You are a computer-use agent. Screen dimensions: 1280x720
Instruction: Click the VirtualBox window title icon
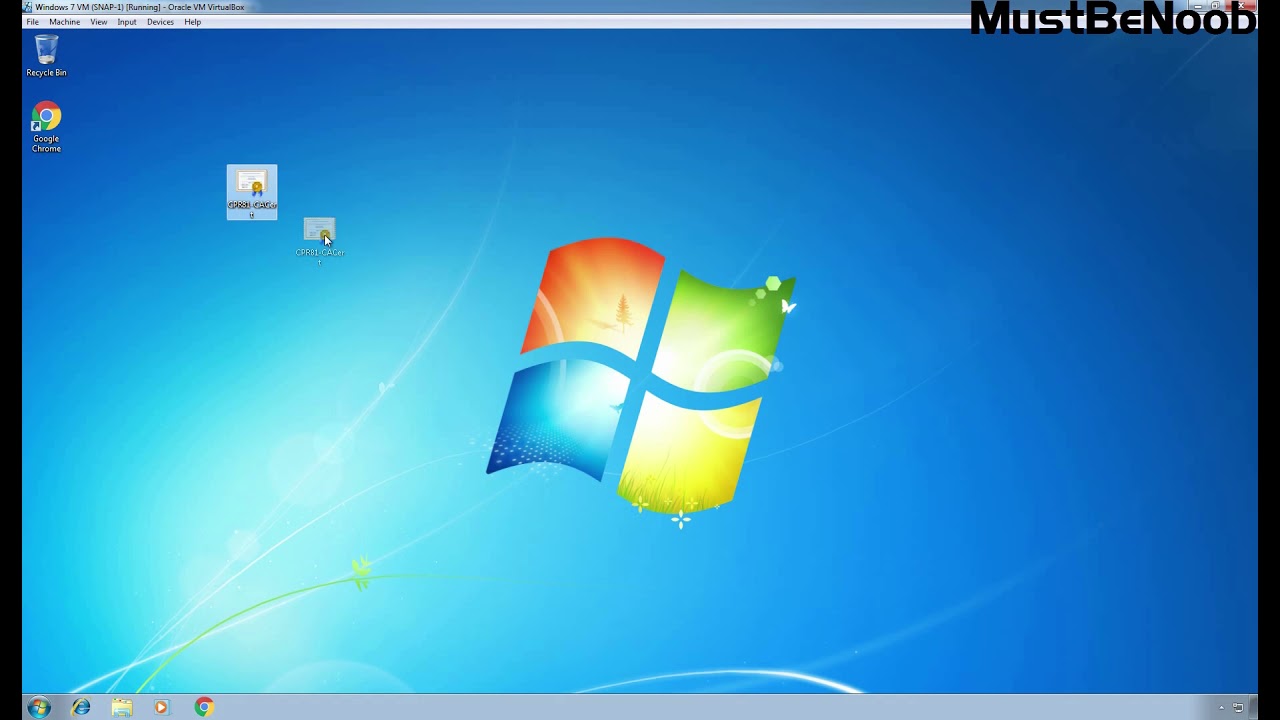[28, 7]
